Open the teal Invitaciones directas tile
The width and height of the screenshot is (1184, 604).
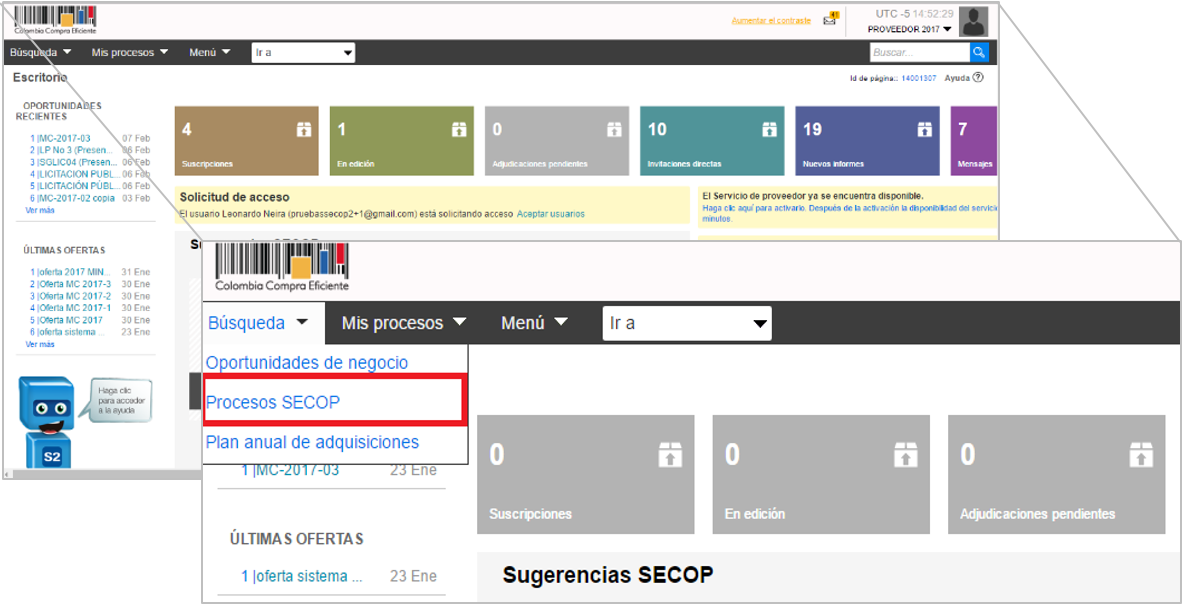[712, 141]
